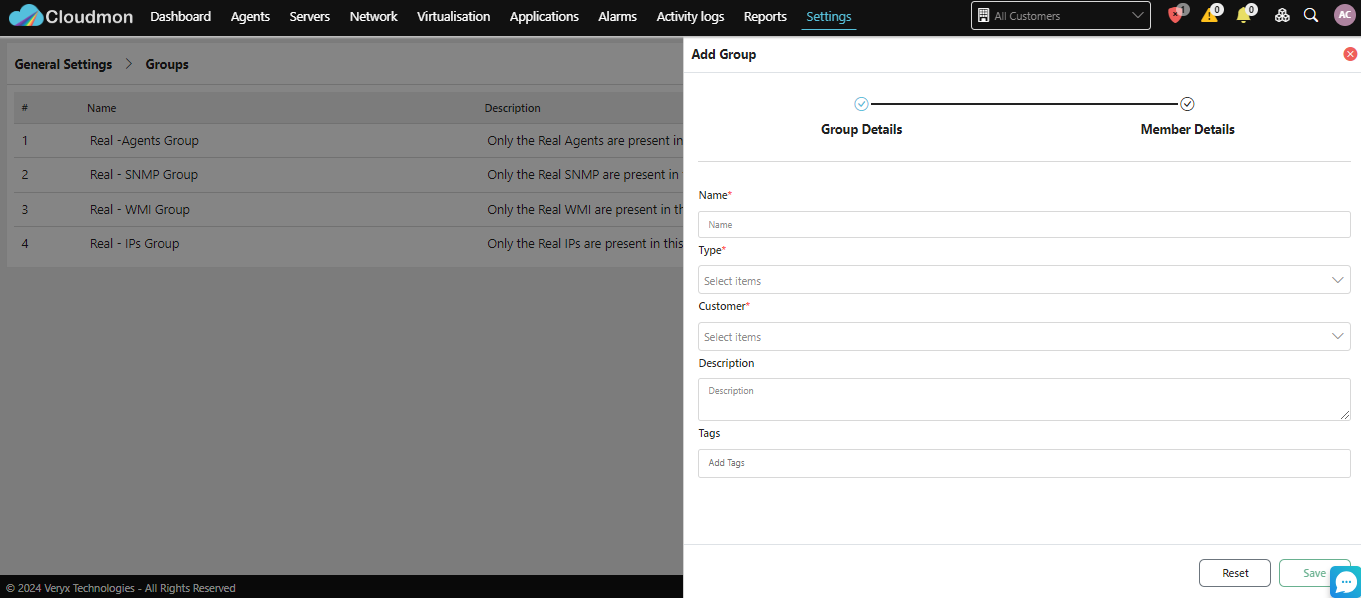1361x598 pixels.
Task: Click the Cloudmon logo
Action: pyautogui.click(x=70, y=16)
